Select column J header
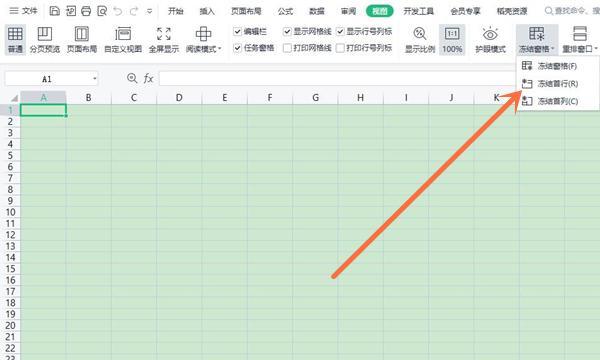The image size is (600, 360). tap(452, 98)
